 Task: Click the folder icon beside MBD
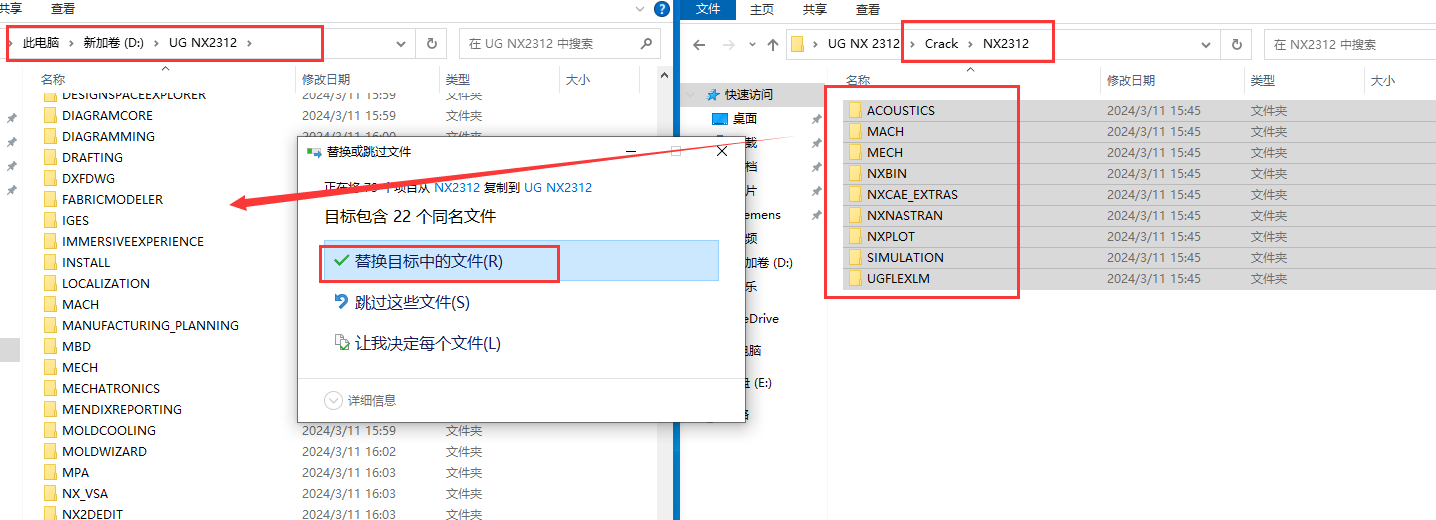[x=50, y=346]
